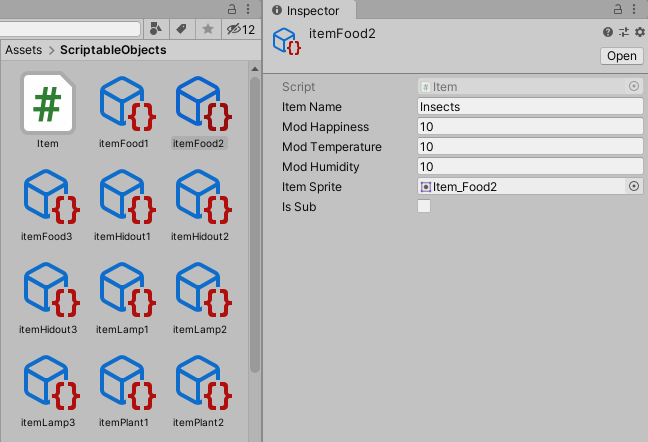Open the search by type filter
The height and width of the screenshot is (442, 648).
point(156,29)
